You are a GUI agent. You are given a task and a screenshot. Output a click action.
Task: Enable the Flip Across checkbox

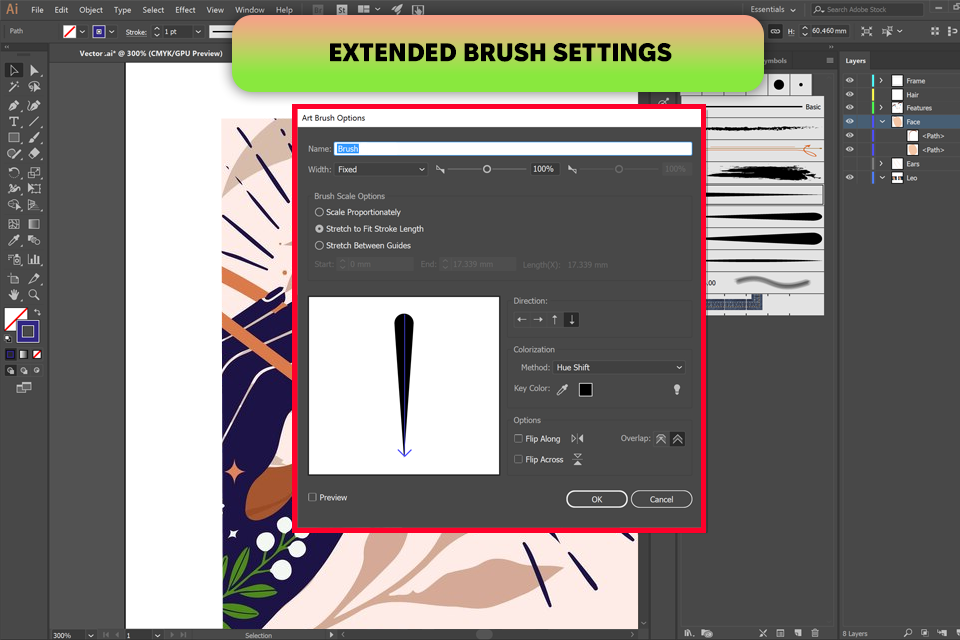(519, 459)
